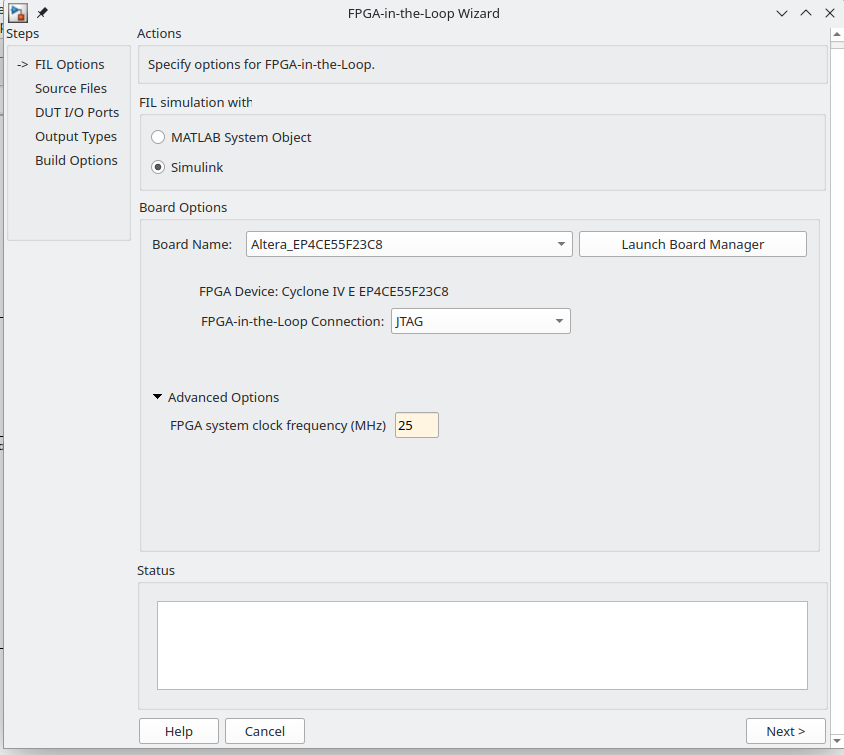Click the title bar upward chevron icon
The image size is (844, 755).
coord(806,13)
